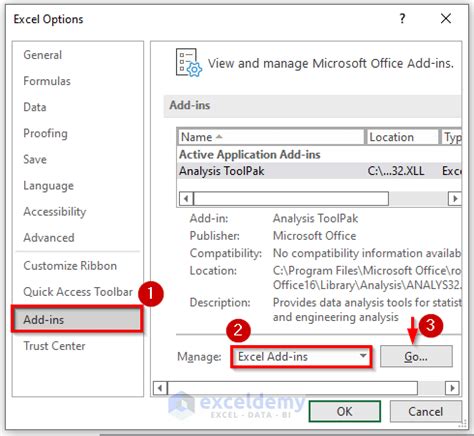Image resolution: width=474 pixels, height=436 pixels.
Task: Click bottom scrollbar right arrow
Action: 452,388
